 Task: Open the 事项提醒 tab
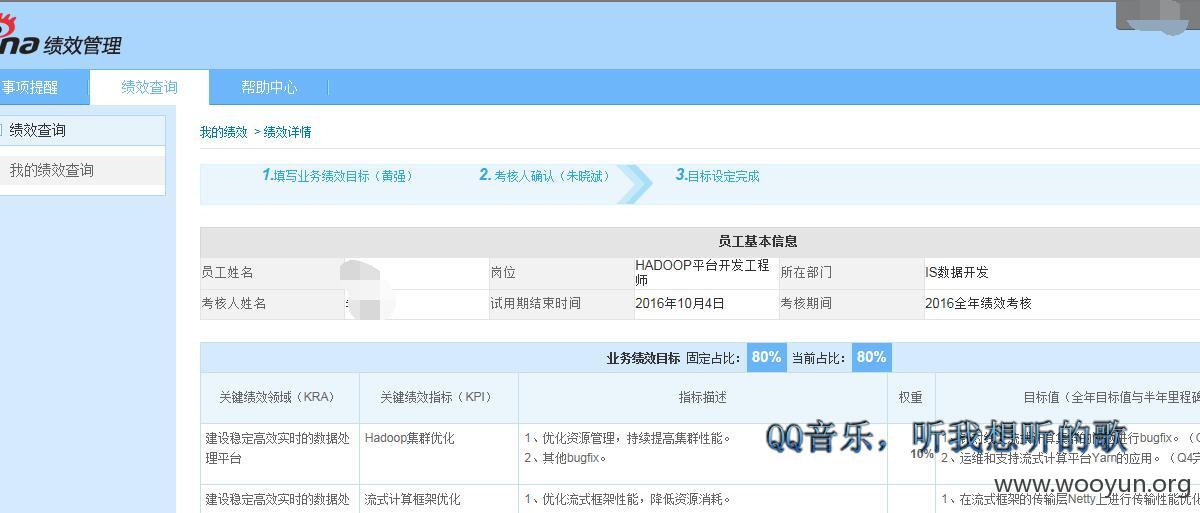click(30, 87)
